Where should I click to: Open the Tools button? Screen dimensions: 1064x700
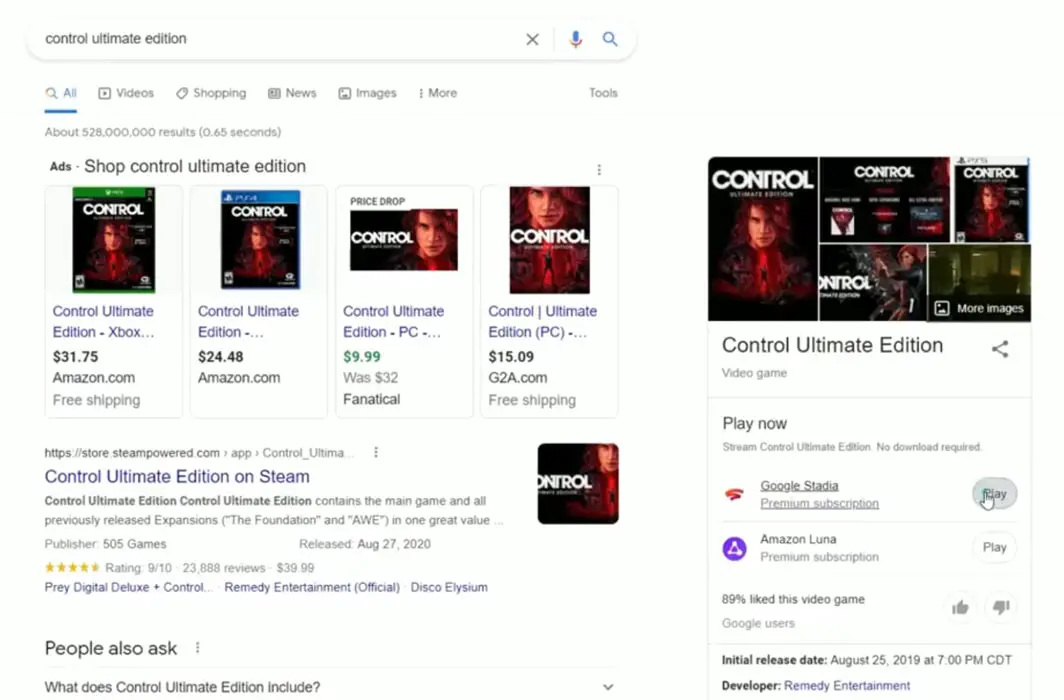(603, 93)
